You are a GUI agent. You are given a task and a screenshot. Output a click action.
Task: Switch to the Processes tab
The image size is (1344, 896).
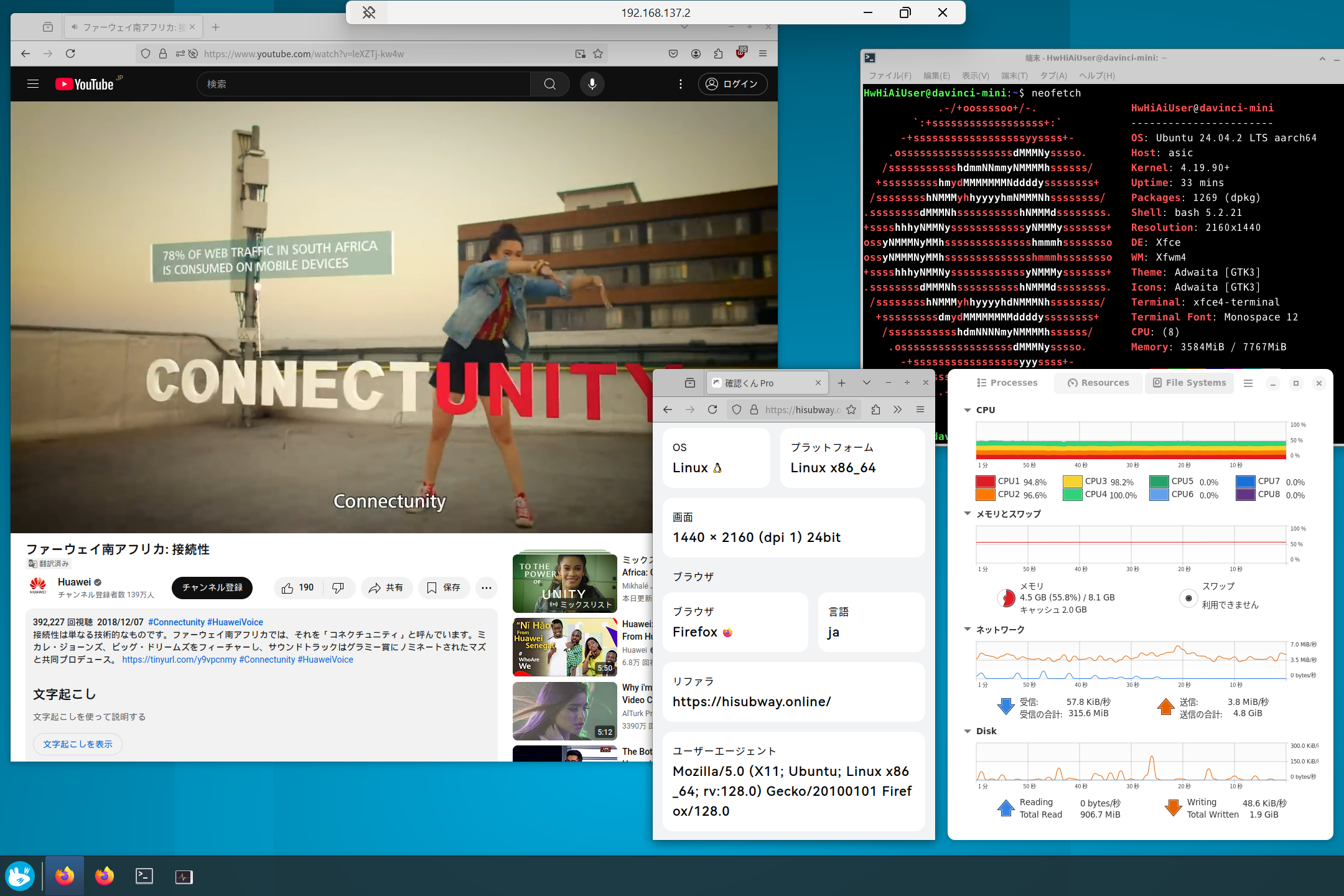pos(1007,383)
